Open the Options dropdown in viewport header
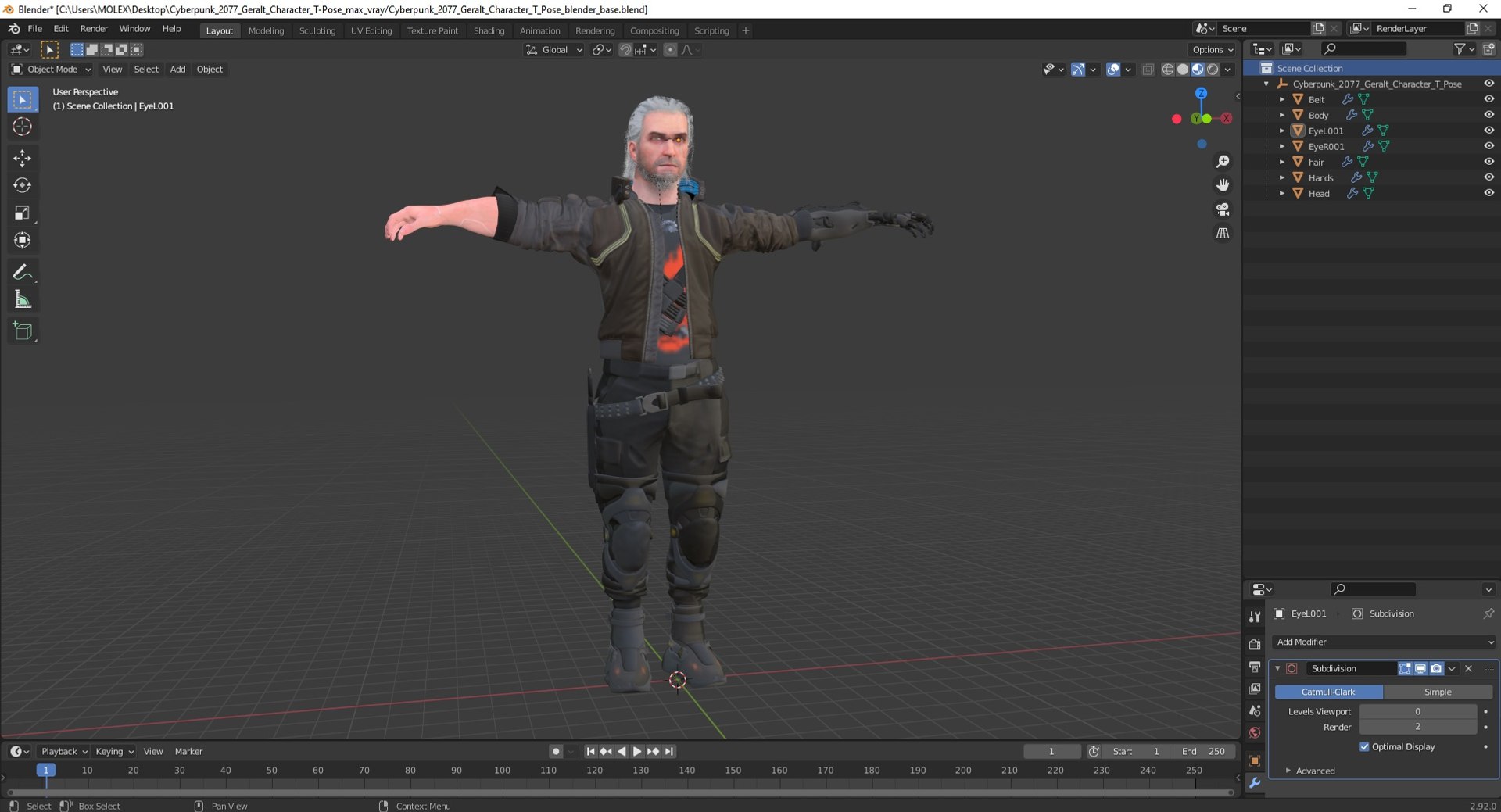1501x812 pixels. tap(1213, 50)
